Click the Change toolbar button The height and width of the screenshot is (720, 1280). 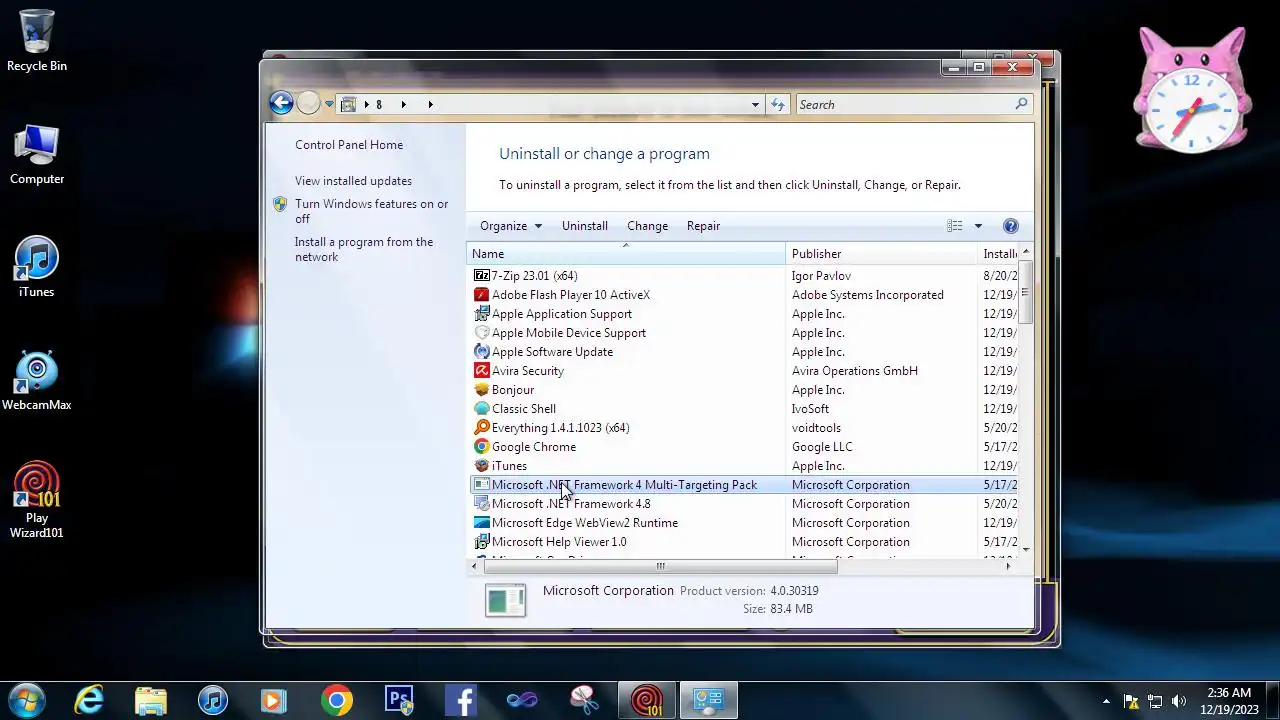[x=647, y=226]
